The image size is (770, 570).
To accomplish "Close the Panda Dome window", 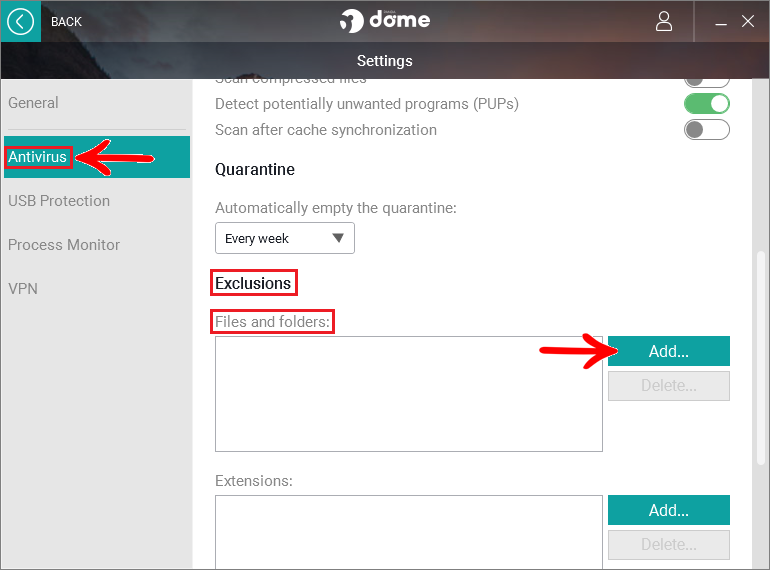I will 748,21.
